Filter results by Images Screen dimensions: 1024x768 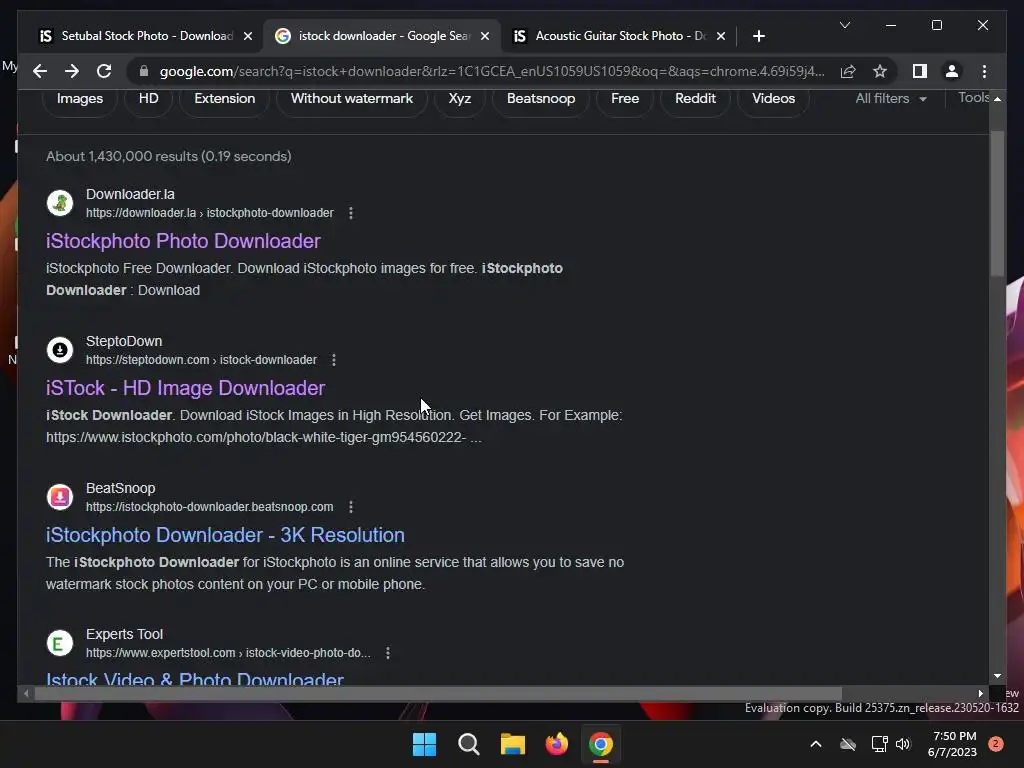(80, 99)
